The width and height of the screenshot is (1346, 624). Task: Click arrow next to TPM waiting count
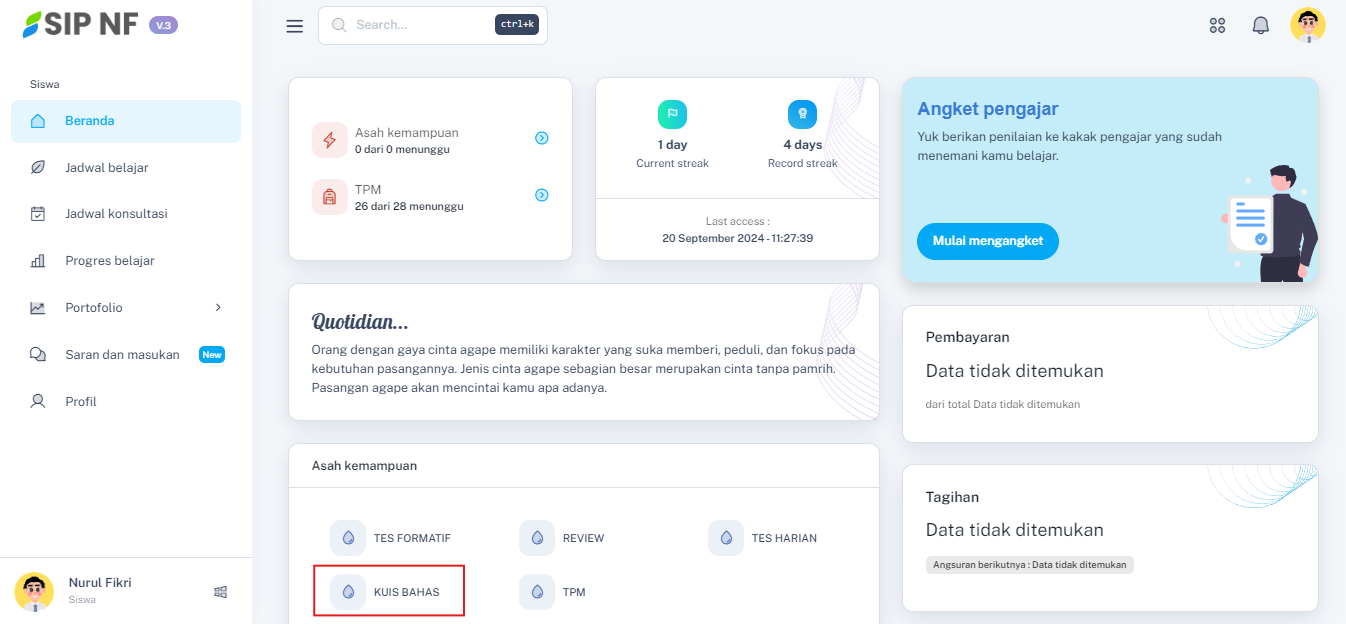pyautogui.click(x=541, y=196)
